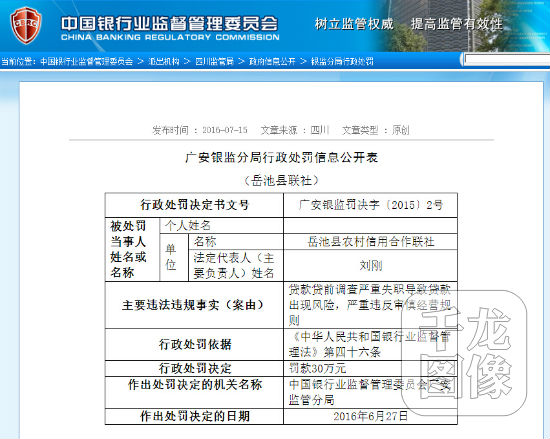
Task: Click the 行政处罚决定 label cell
Action: (x=194, y=368)
